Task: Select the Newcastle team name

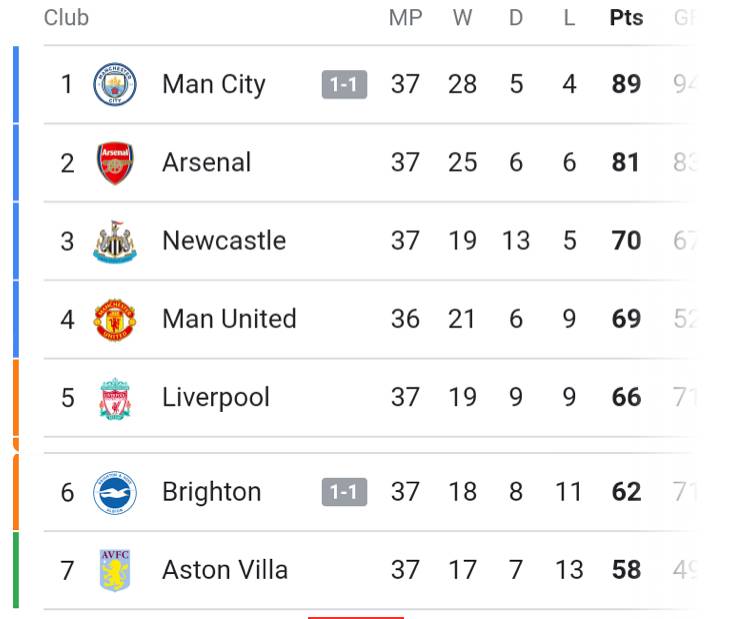Action: point(224,241)
